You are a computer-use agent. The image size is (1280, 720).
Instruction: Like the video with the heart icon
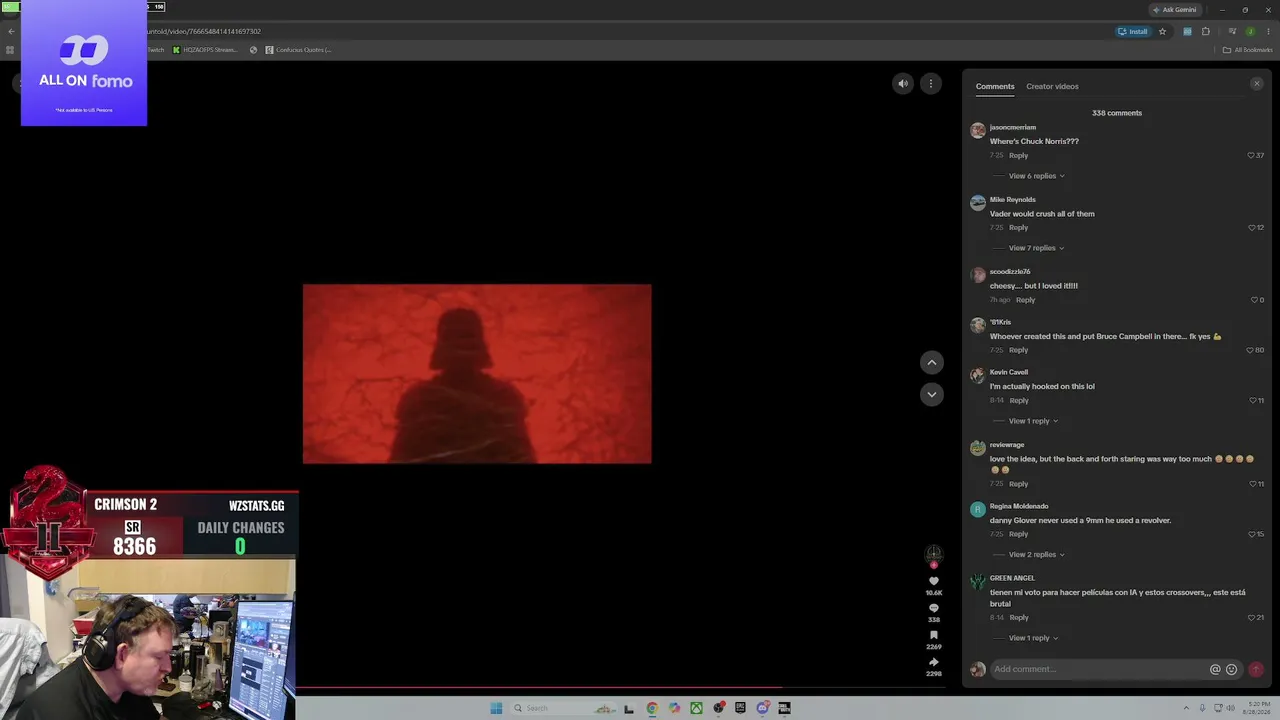pyautogui.click(x=934, y=581)
